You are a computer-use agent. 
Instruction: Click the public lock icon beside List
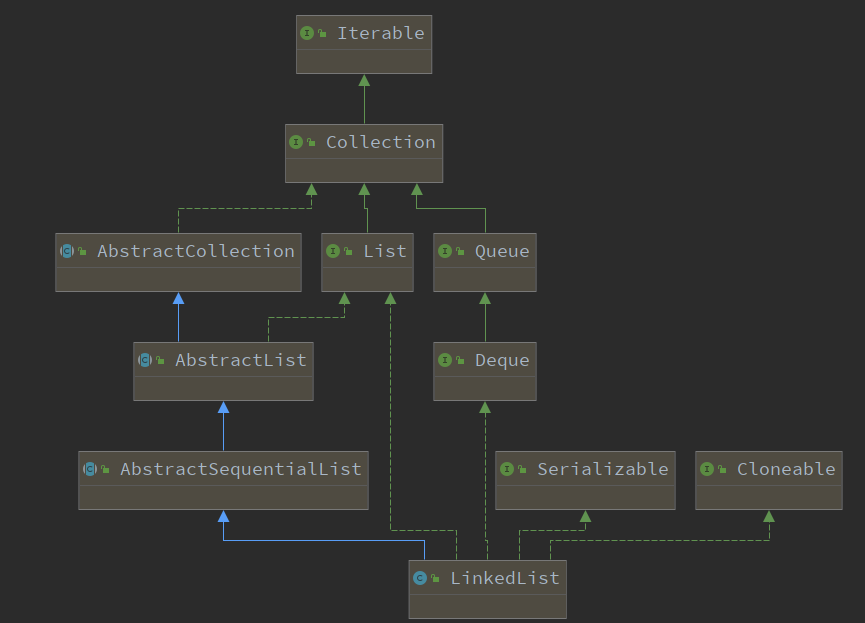(348, 252)
